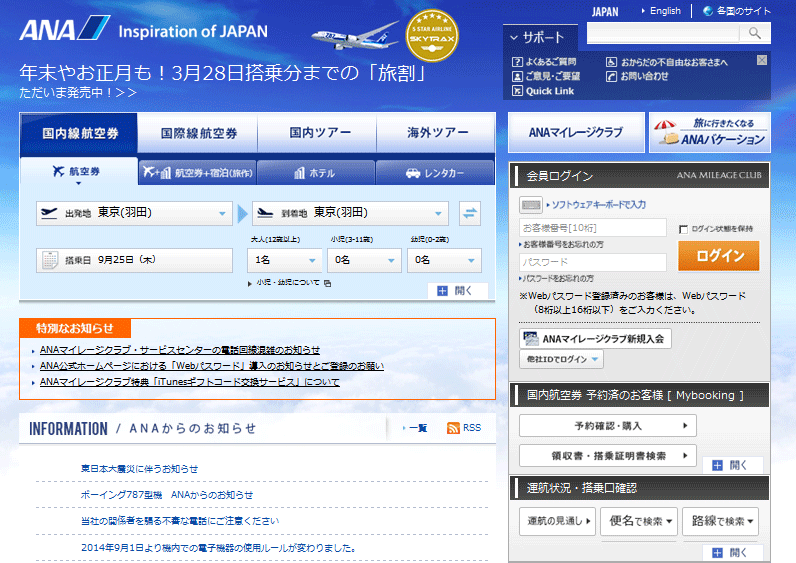Click the site search input field

(x=662, y=34)
